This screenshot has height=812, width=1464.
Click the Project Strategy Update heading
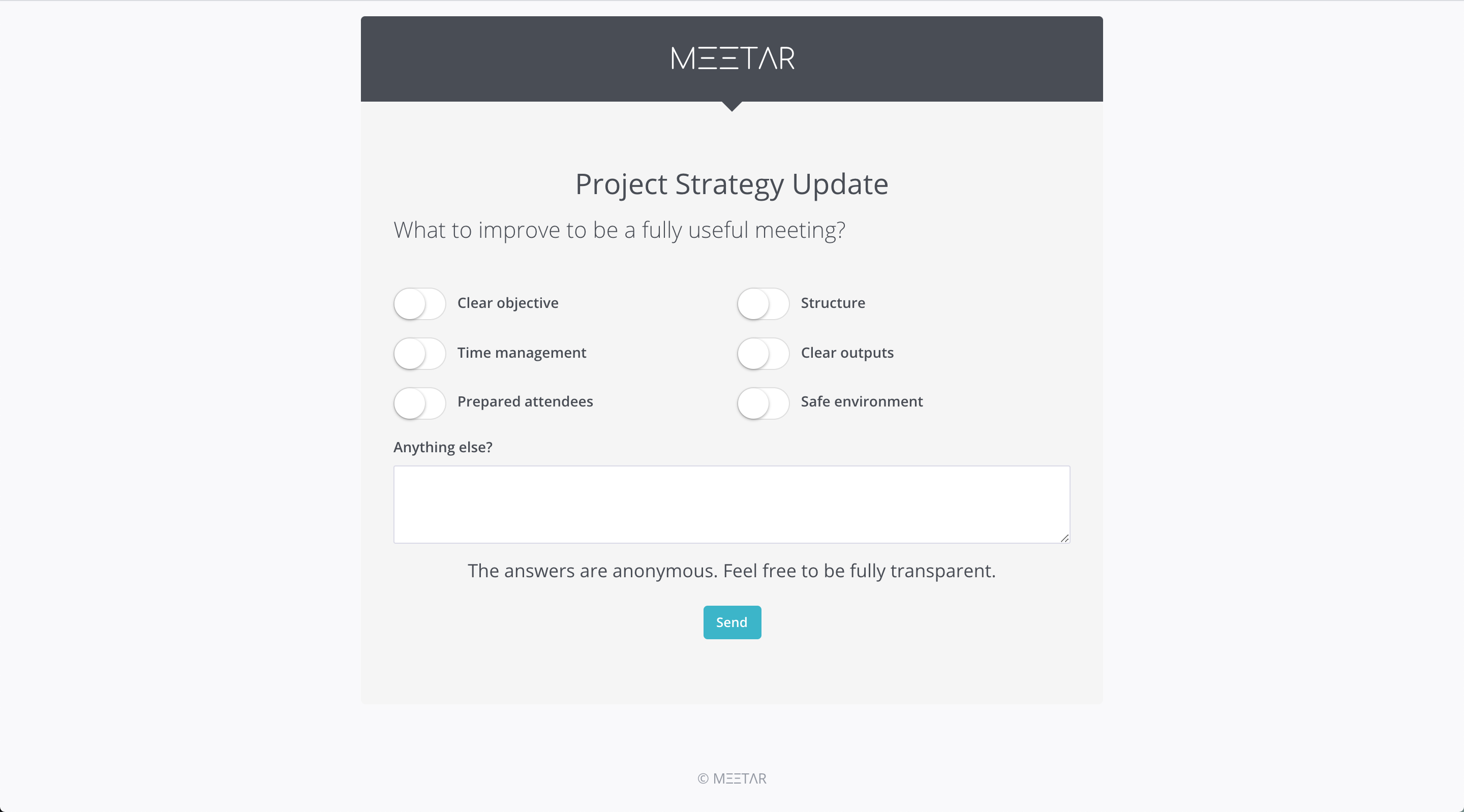coord(731,184)
